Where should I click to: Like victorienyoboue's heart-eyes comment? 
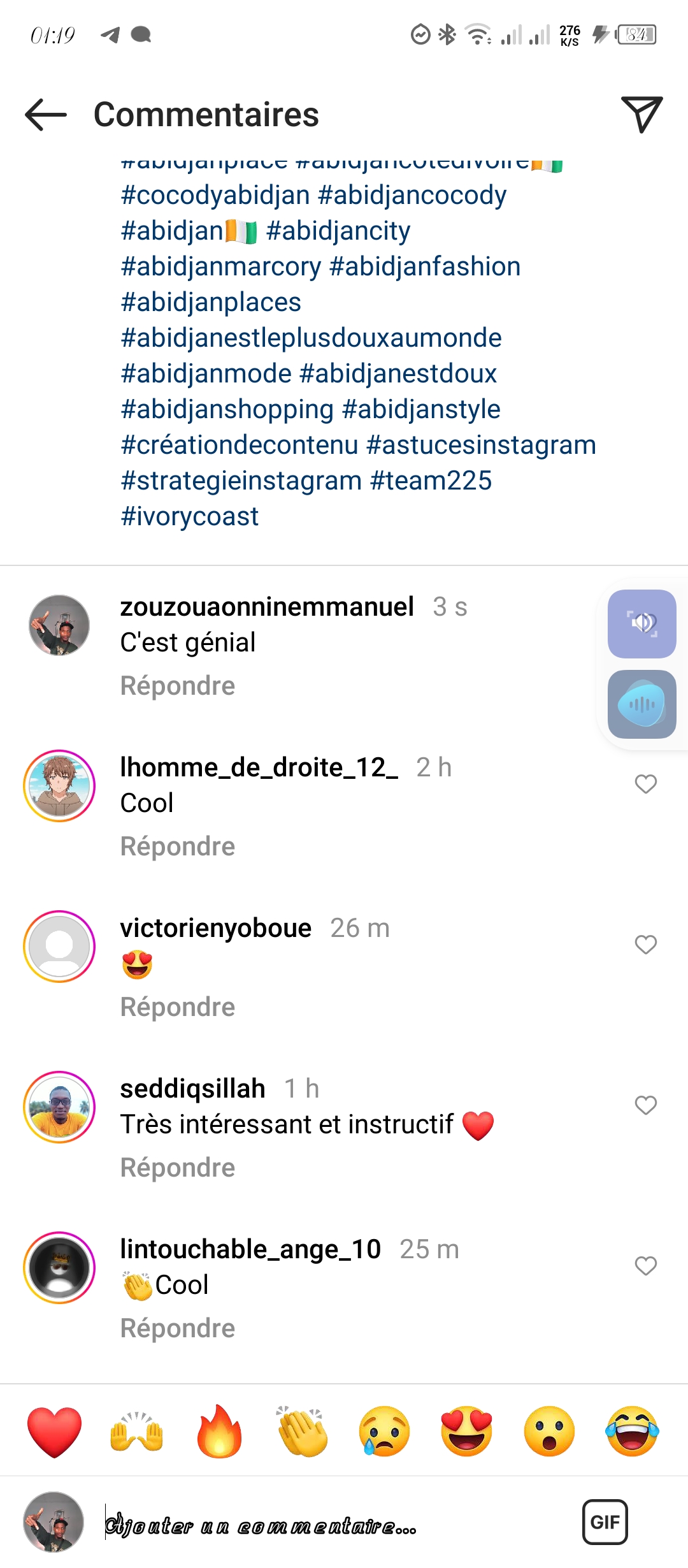[x=645, y=945]
